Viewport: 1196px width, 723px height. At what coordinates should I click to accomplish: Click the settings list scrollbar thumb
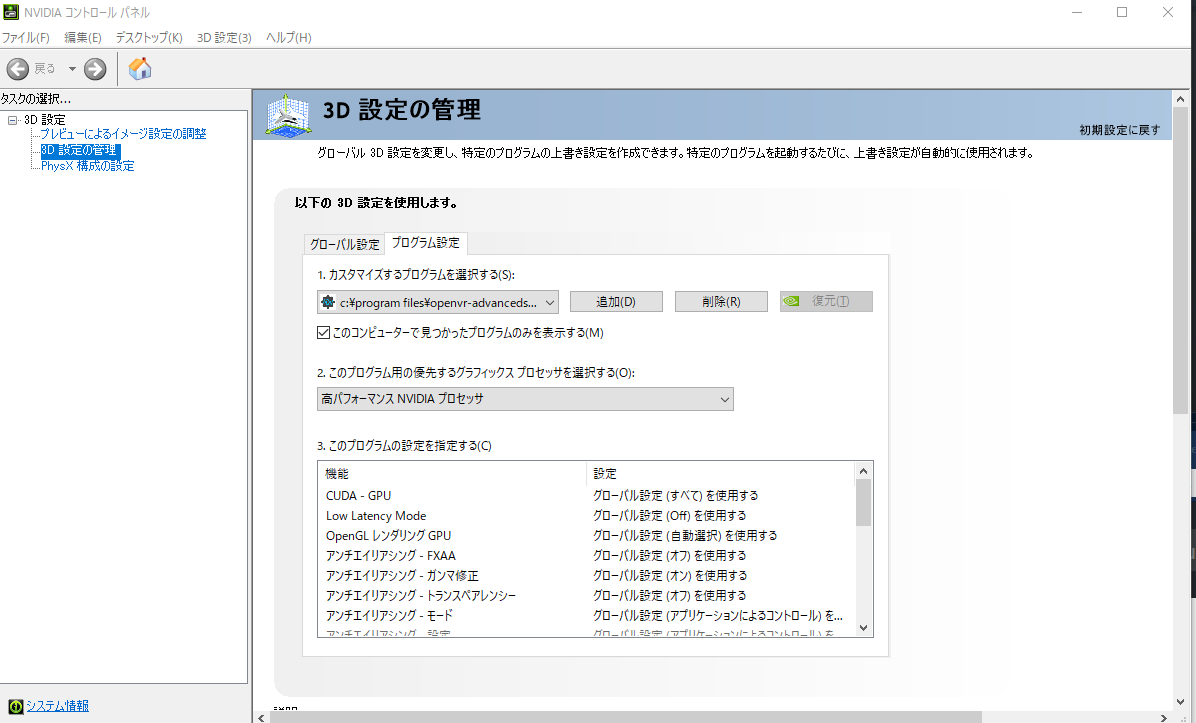tap(863, 503)
